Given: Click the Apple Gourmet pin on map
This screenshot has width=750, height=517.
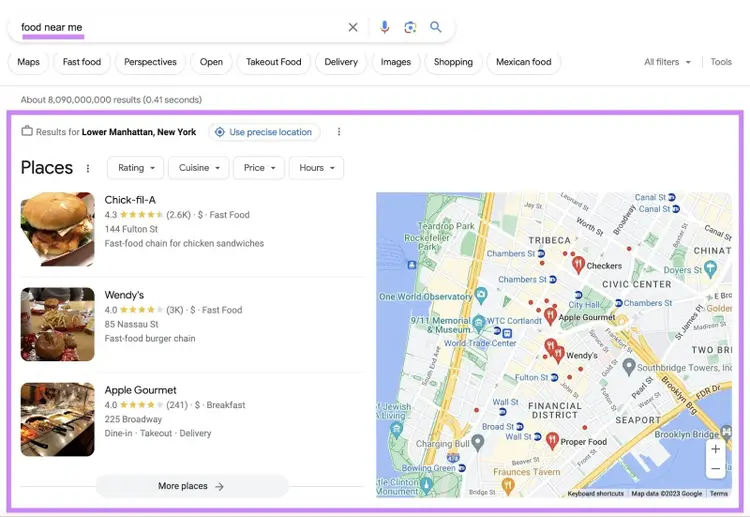Looking at the screenshot, I should click(551, 316).
